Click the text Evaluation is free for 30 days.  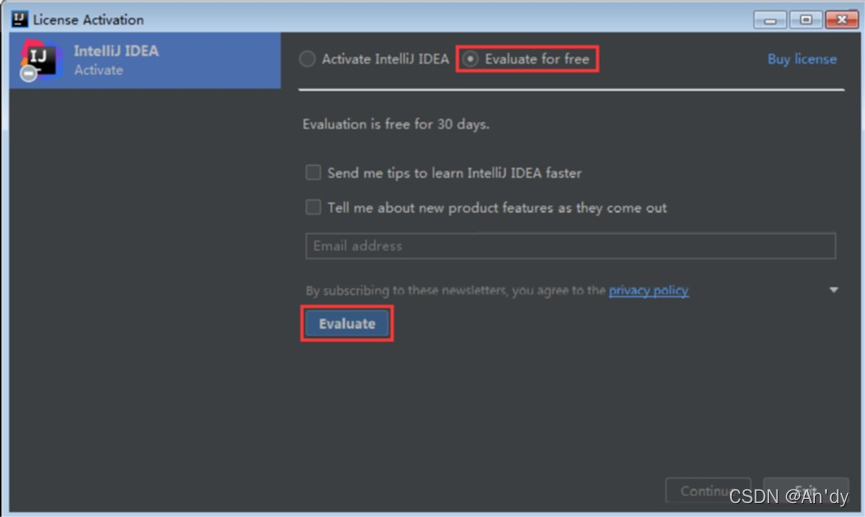tap(396, 124)
